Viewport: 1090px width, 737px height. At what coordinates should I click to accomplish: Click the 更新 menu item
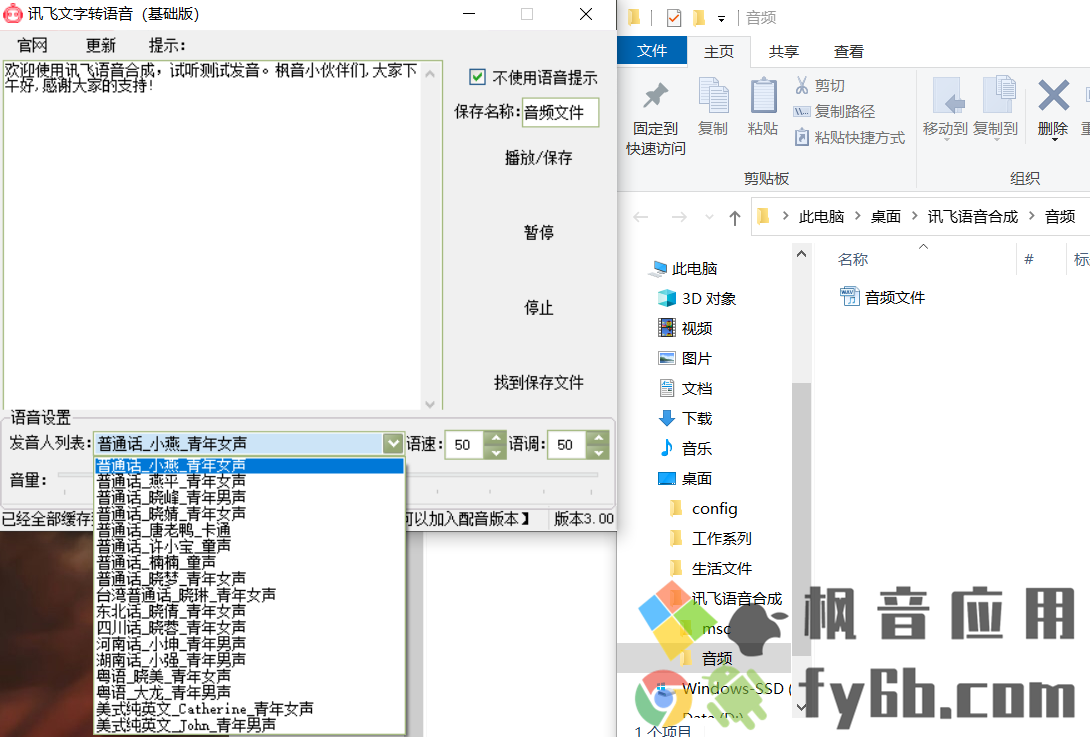point(101,46)
